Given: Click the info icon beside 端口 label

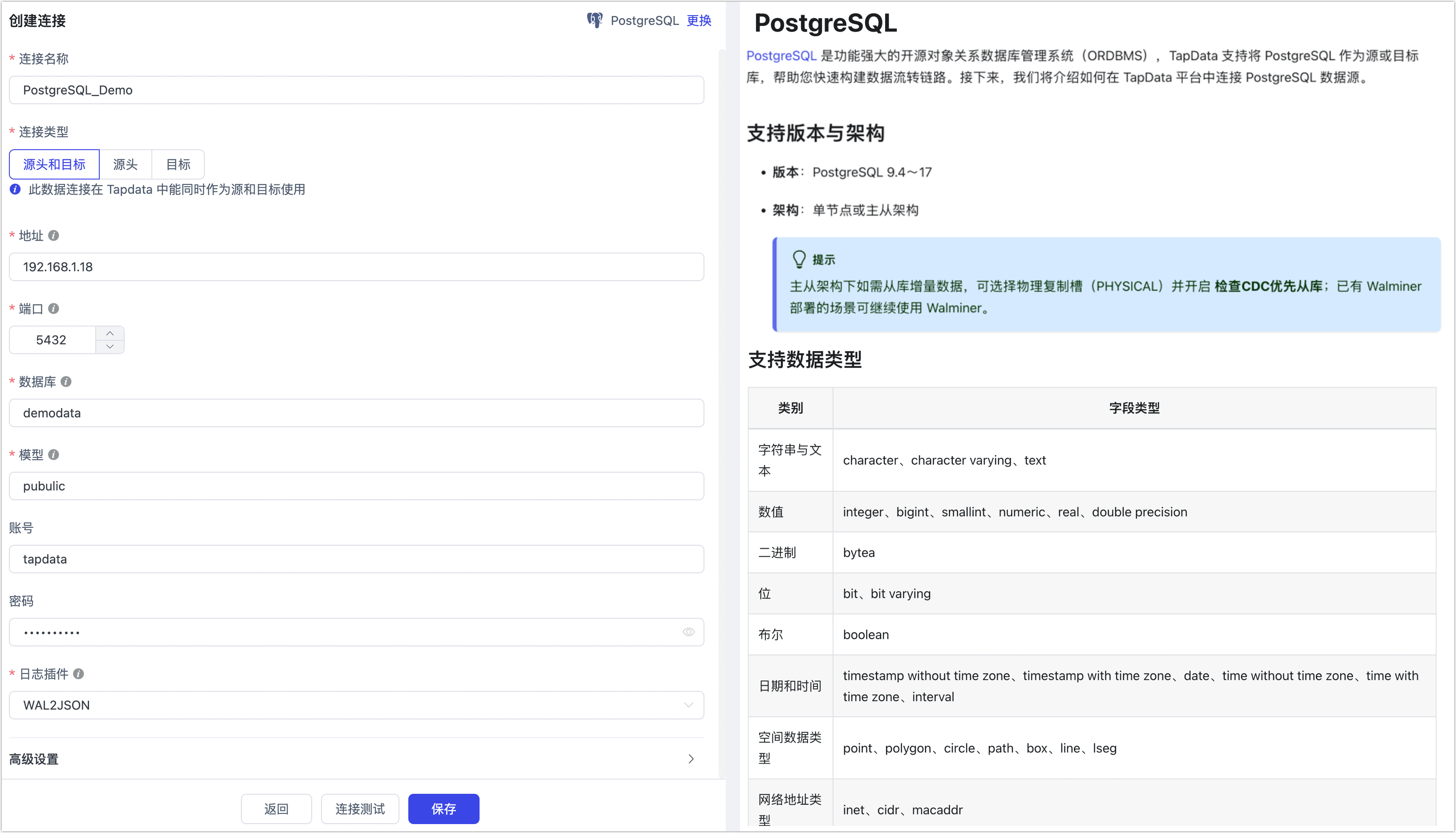Looking at the screenshot, I should pos(54,309).
